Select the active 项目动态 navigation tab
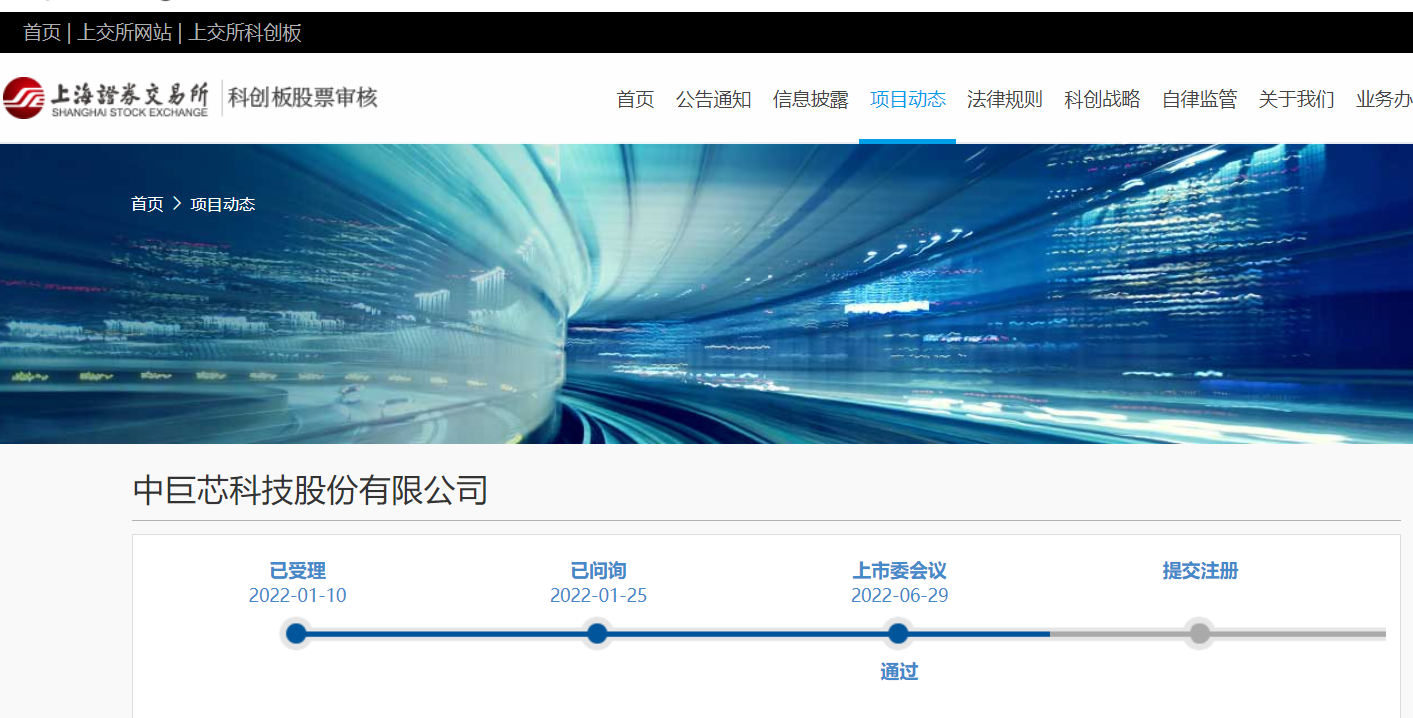Screen dimensions: 1413x718 tap(907, 99)
